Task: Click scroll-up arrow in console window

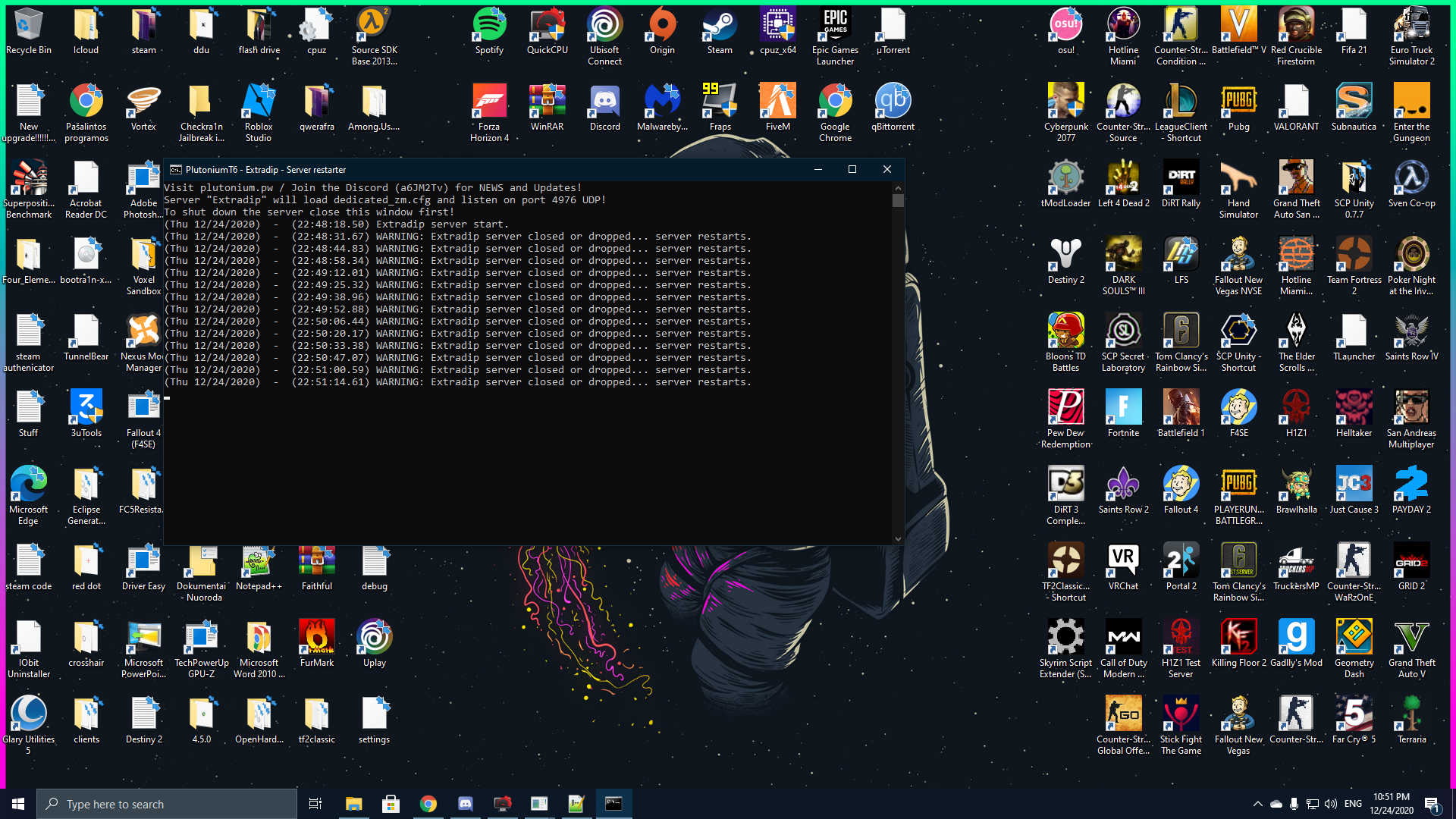Action: (898, 187)
